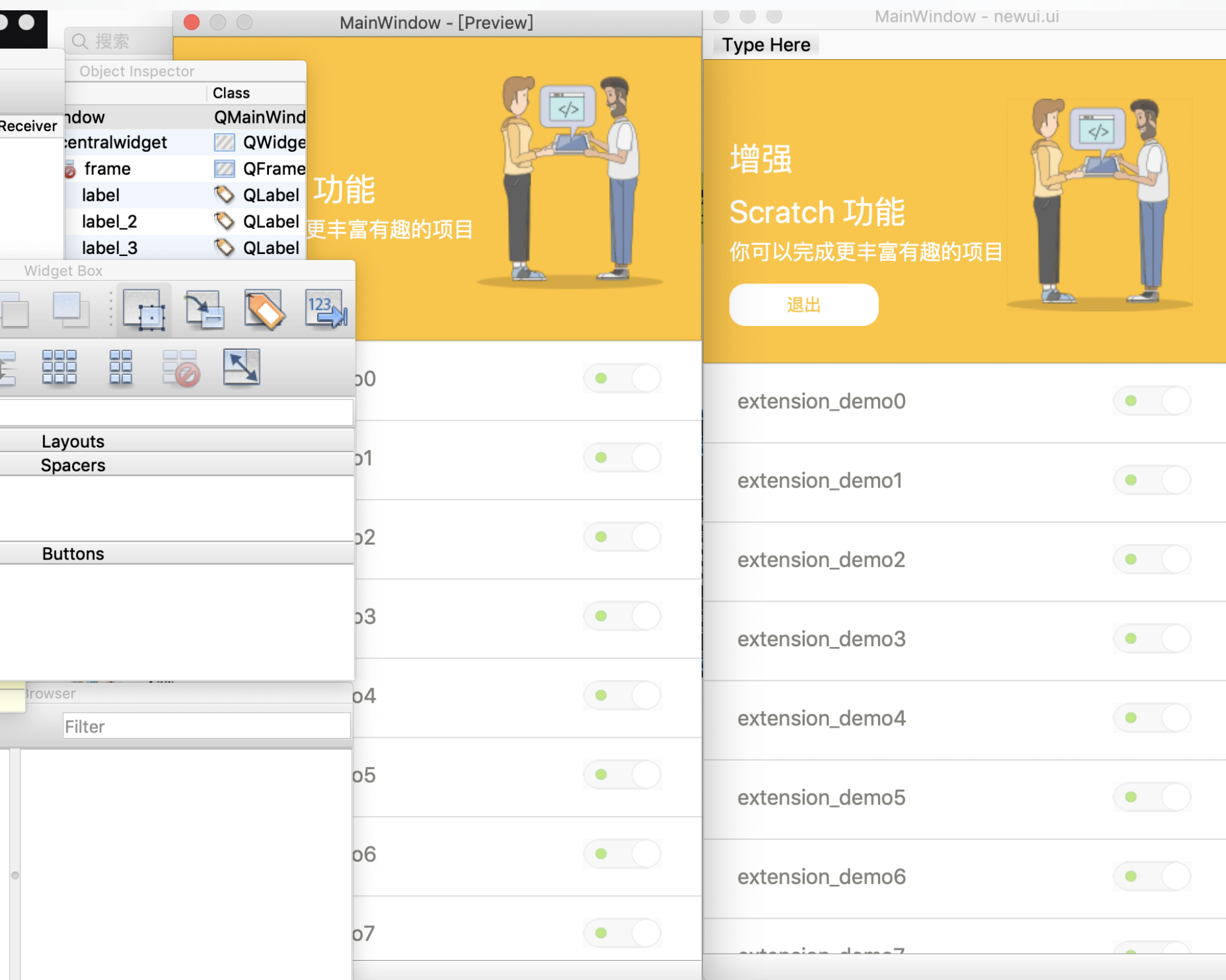Screen dimensions: 1226x980
Task: Click the QWidget class icon for centralwidget
Action: (x=224, y=142)
